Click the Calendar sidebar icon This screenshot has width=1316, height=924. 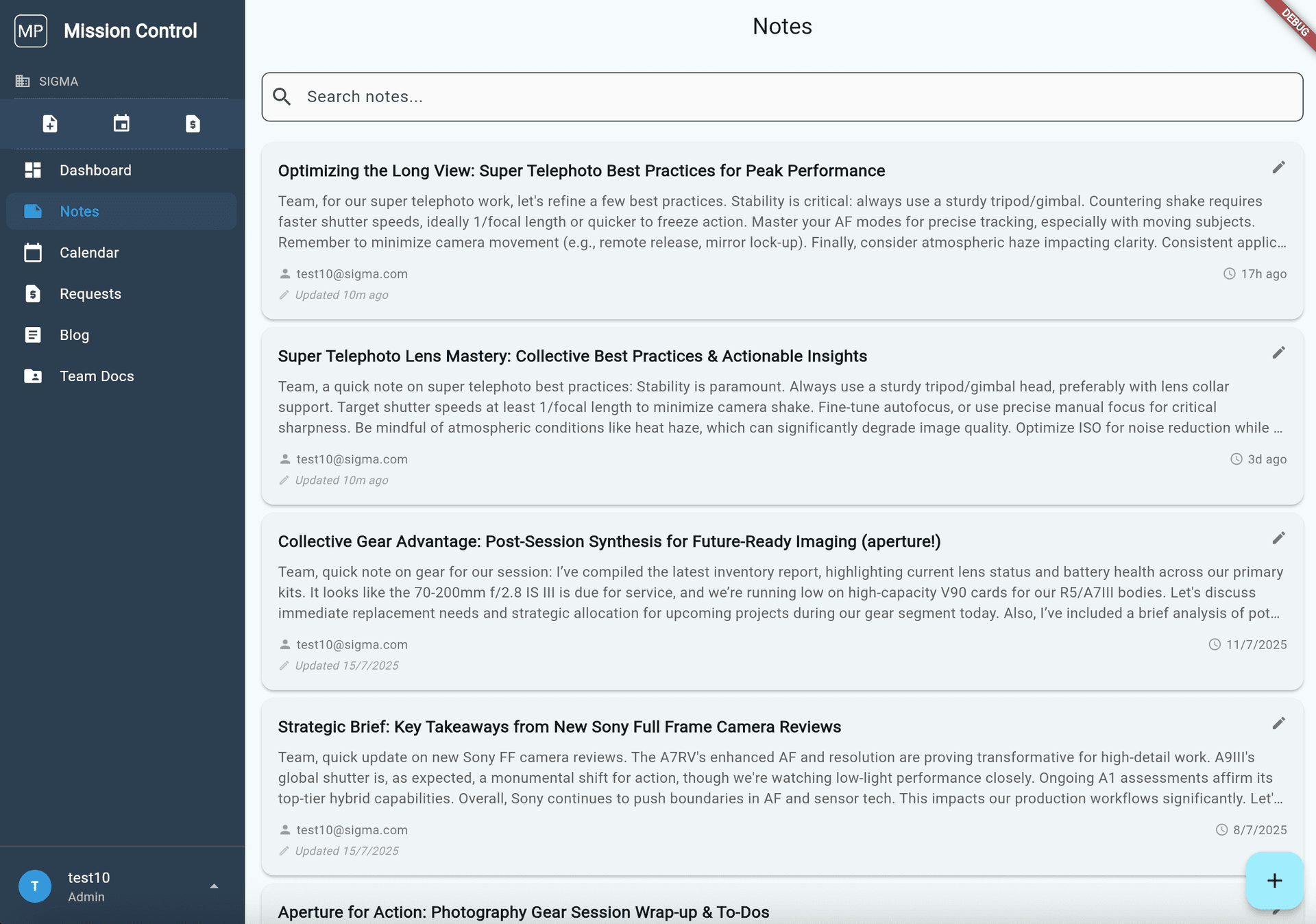coord(33,252)
